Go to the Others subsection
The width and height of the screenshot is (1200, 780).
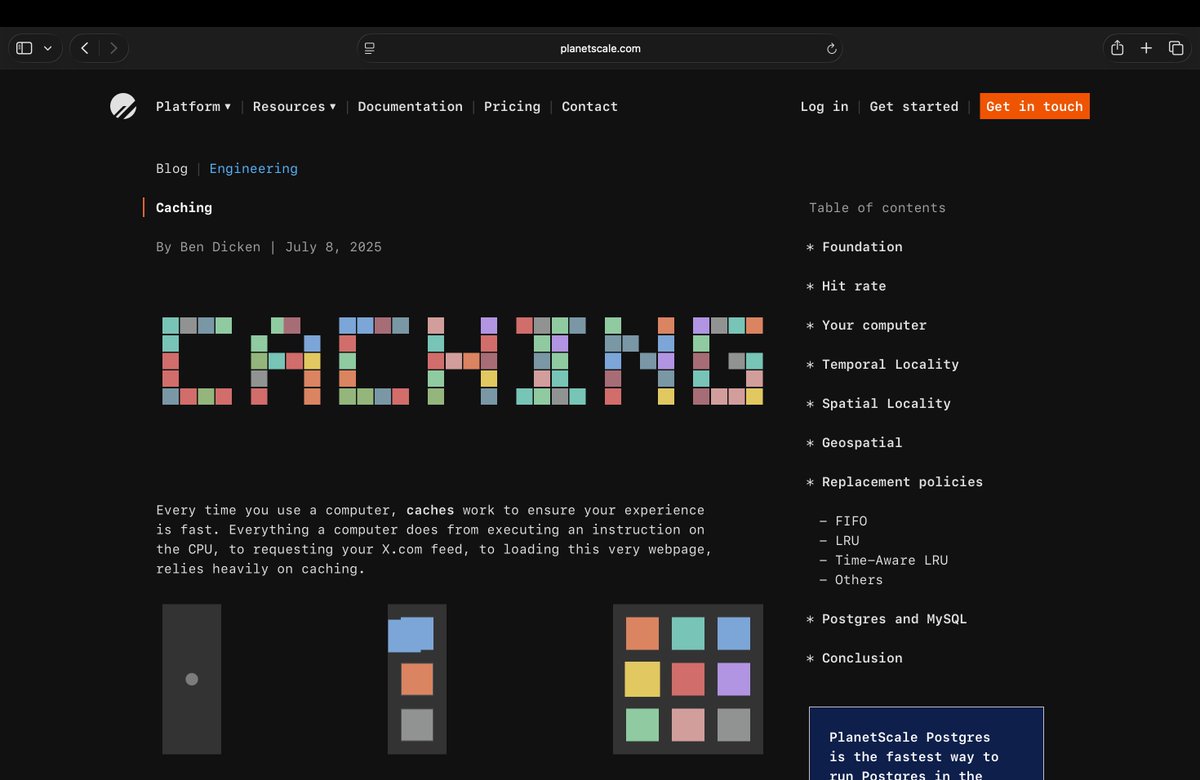point(859,579)
